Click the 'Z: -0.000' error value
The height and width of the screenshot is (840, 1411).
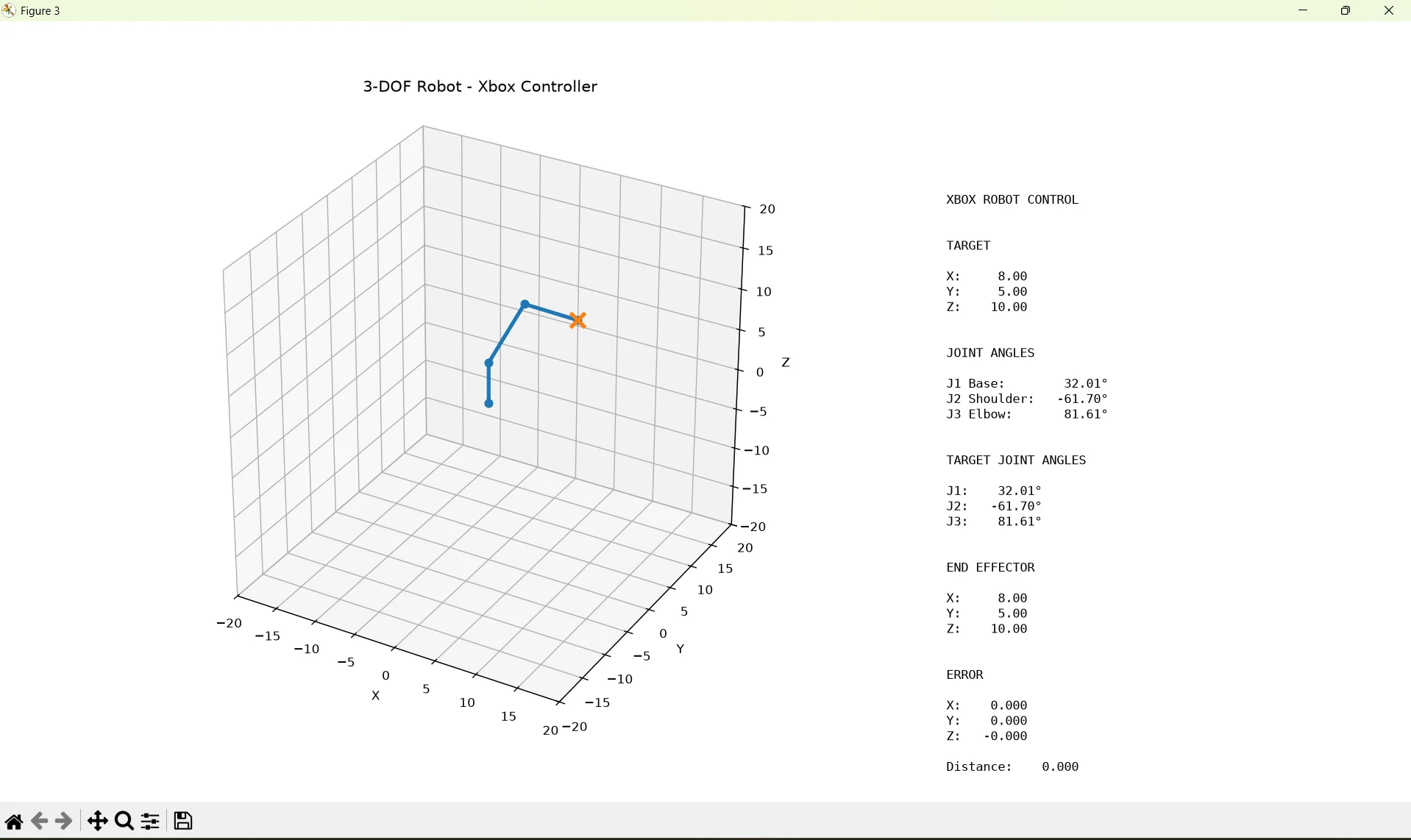(x=987, y=737)
